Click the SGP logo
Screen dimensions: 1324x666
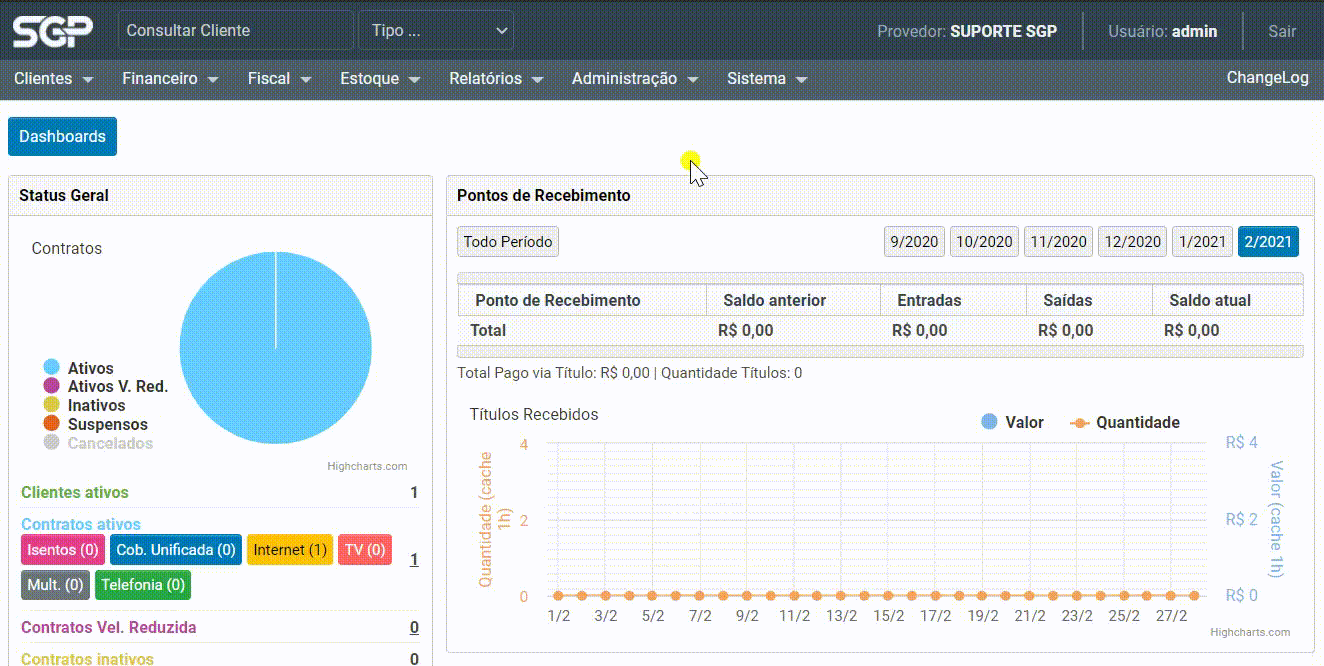(x=52, y=30)
